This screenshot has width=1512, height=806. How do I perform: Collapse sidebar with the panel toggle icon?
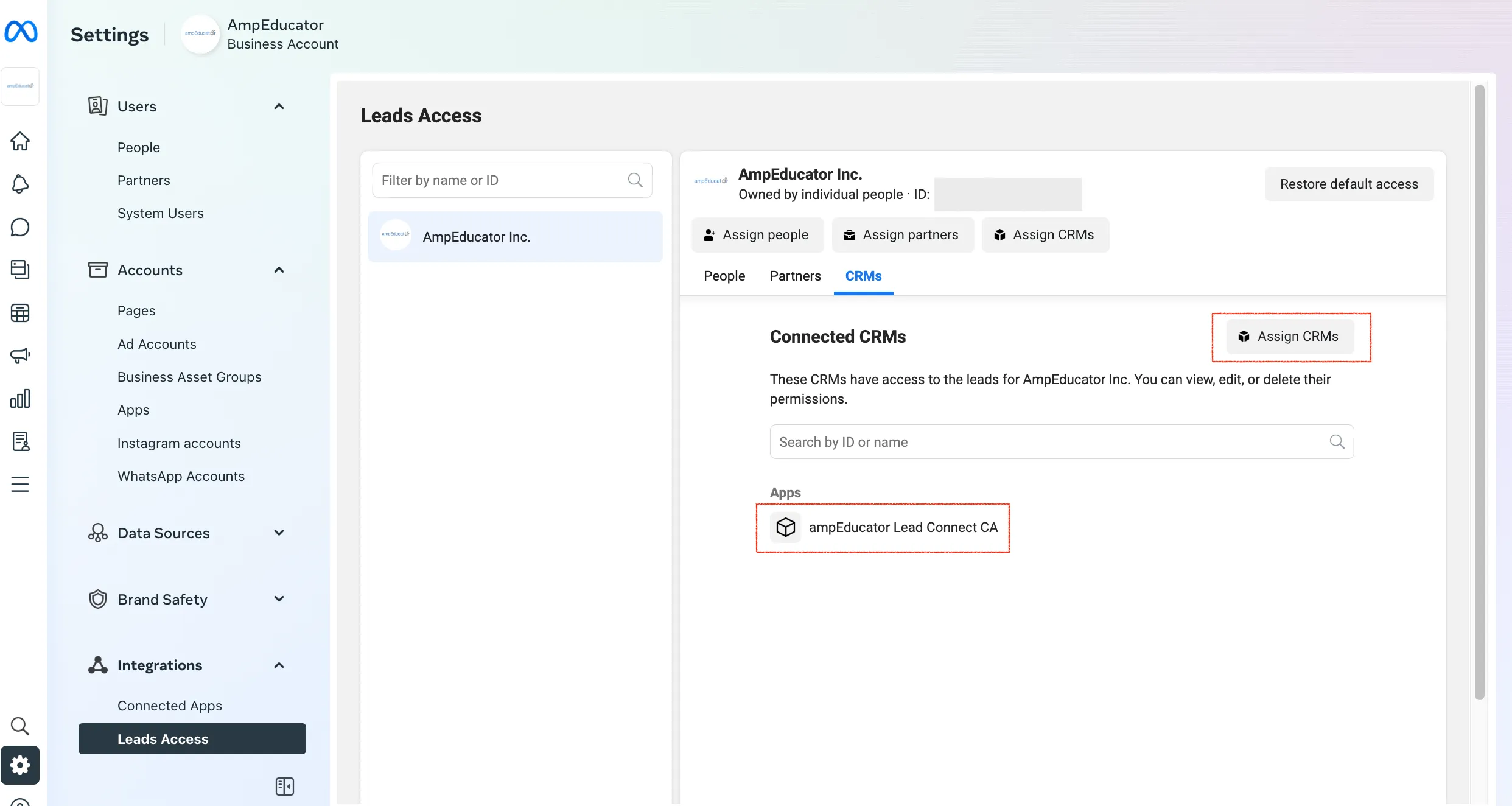284,787
